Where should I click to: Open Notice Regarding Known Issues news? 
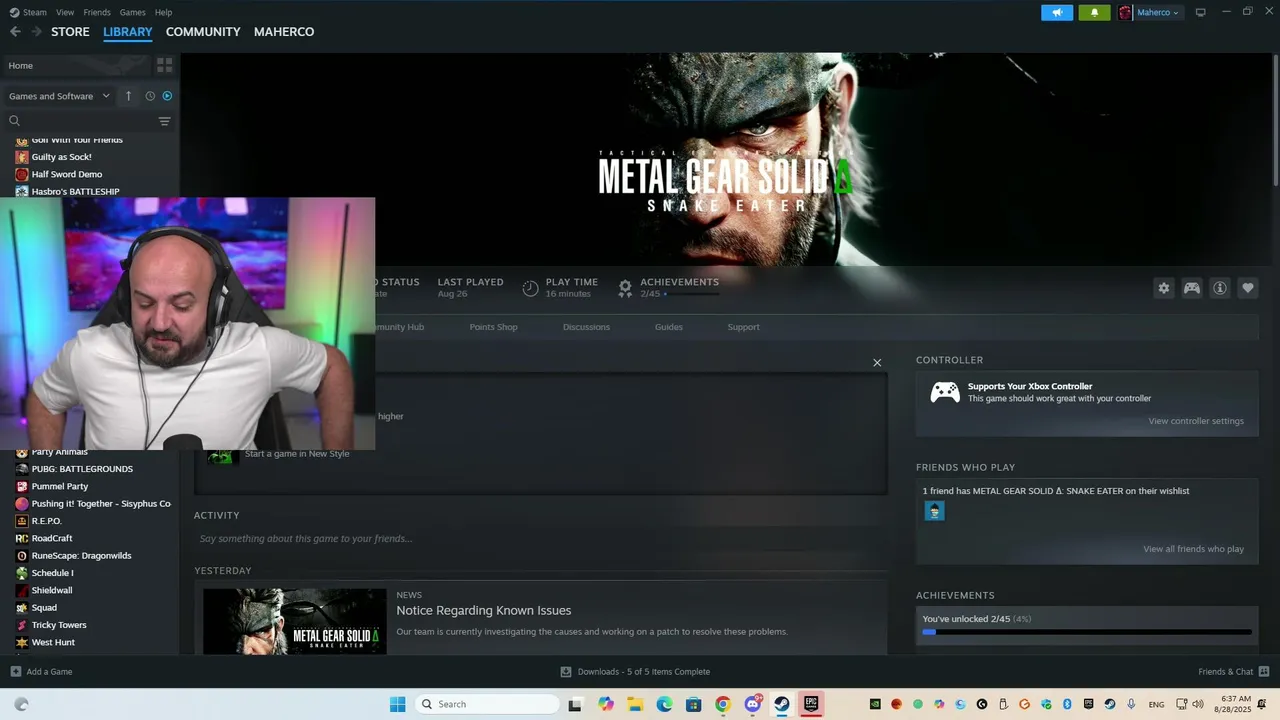(484, 610)
